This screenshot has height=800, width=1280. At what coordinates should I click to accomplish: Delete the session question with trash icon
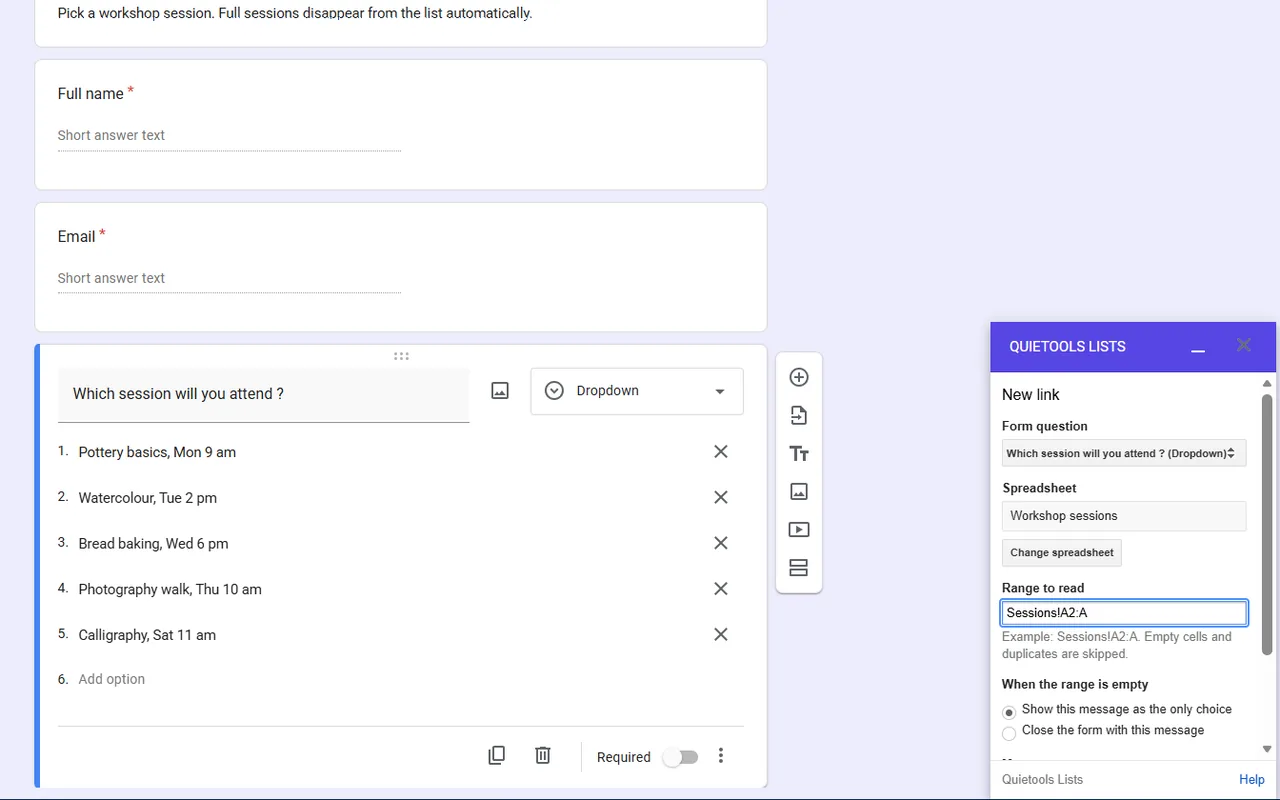542,756
